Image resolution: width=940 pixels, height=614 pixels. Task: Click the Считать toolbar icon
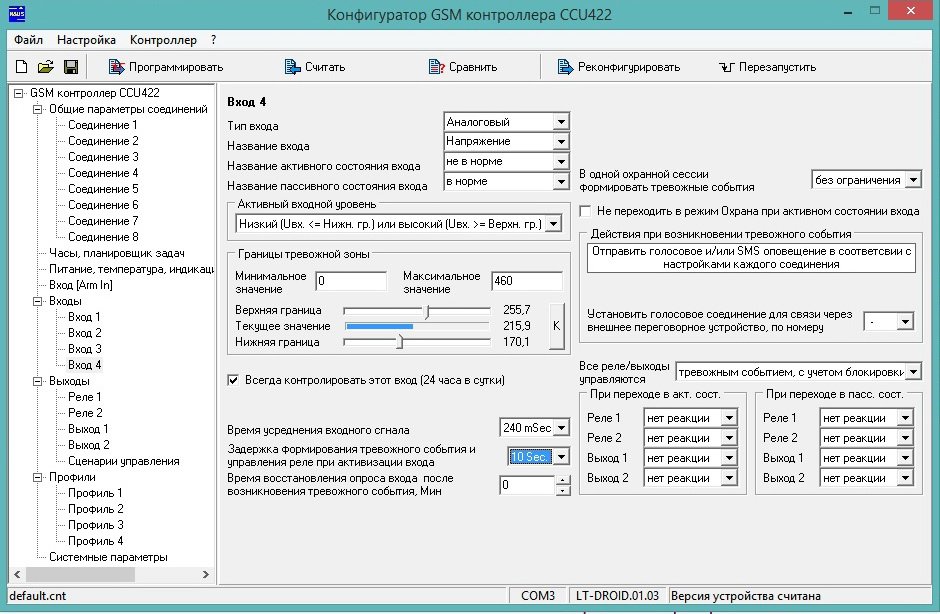(x=292, y=67)
